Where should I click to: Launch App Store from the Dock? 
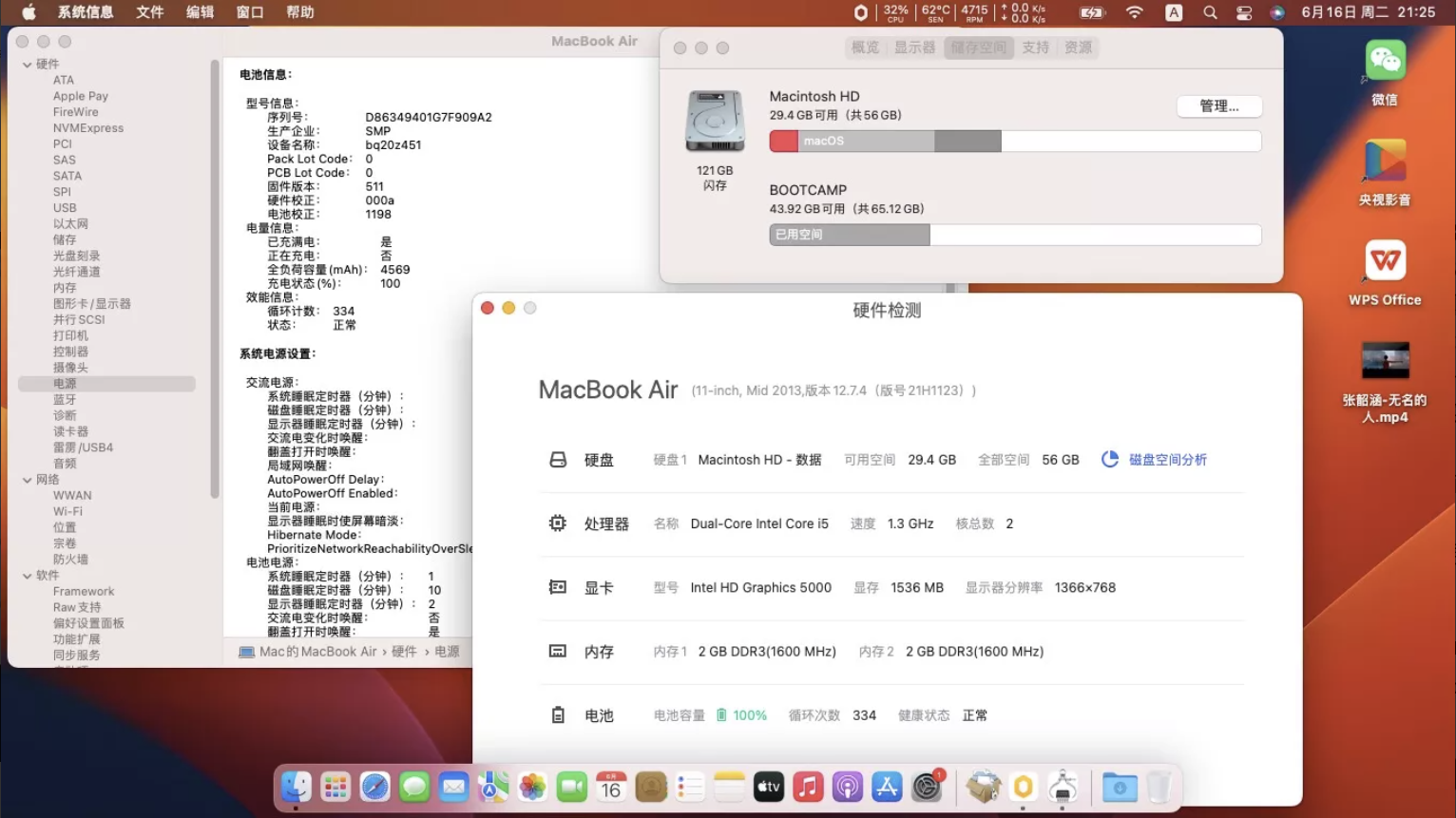[x=888, y=787]
